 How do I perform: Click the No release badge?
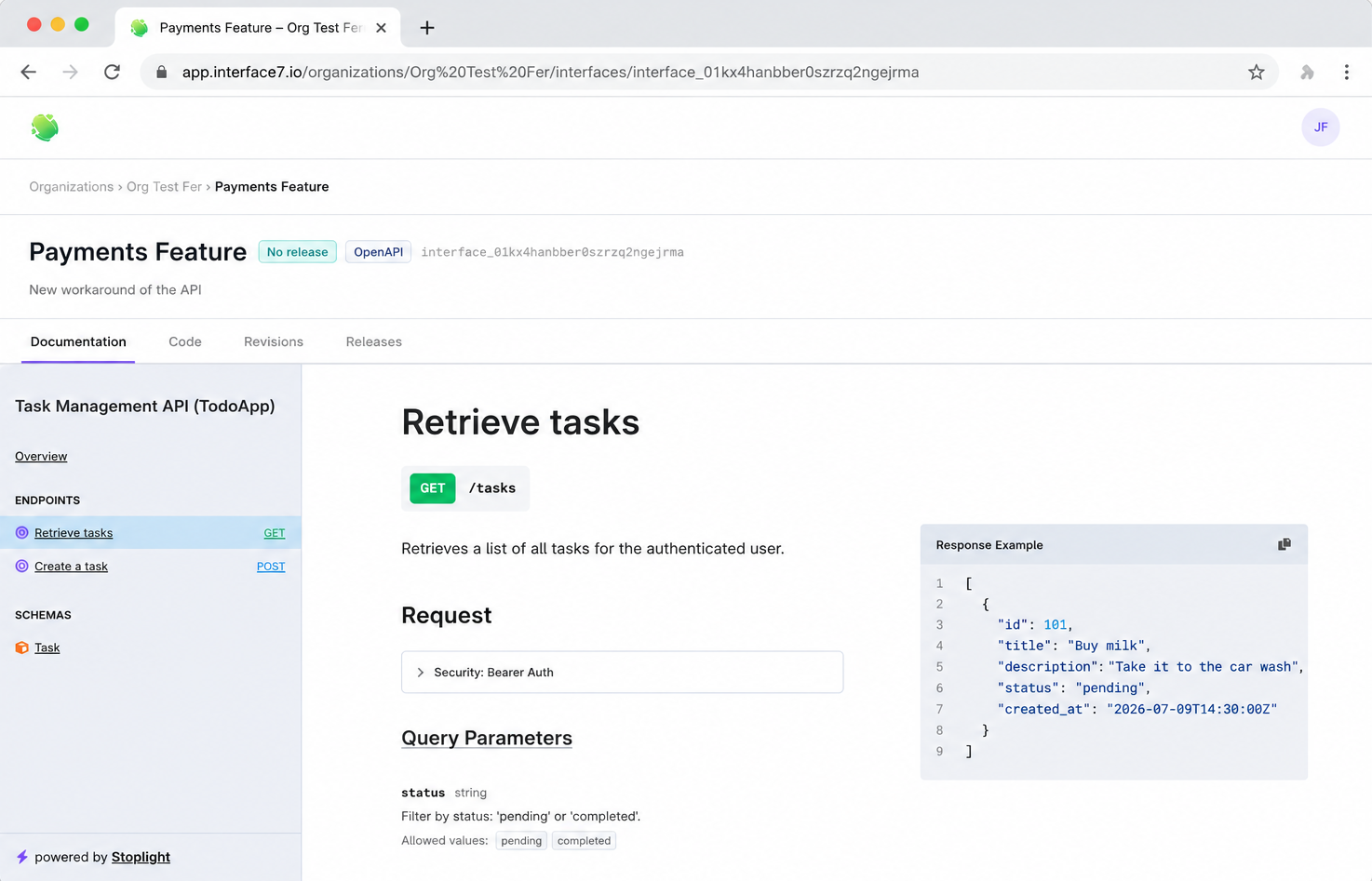[297, 252]
